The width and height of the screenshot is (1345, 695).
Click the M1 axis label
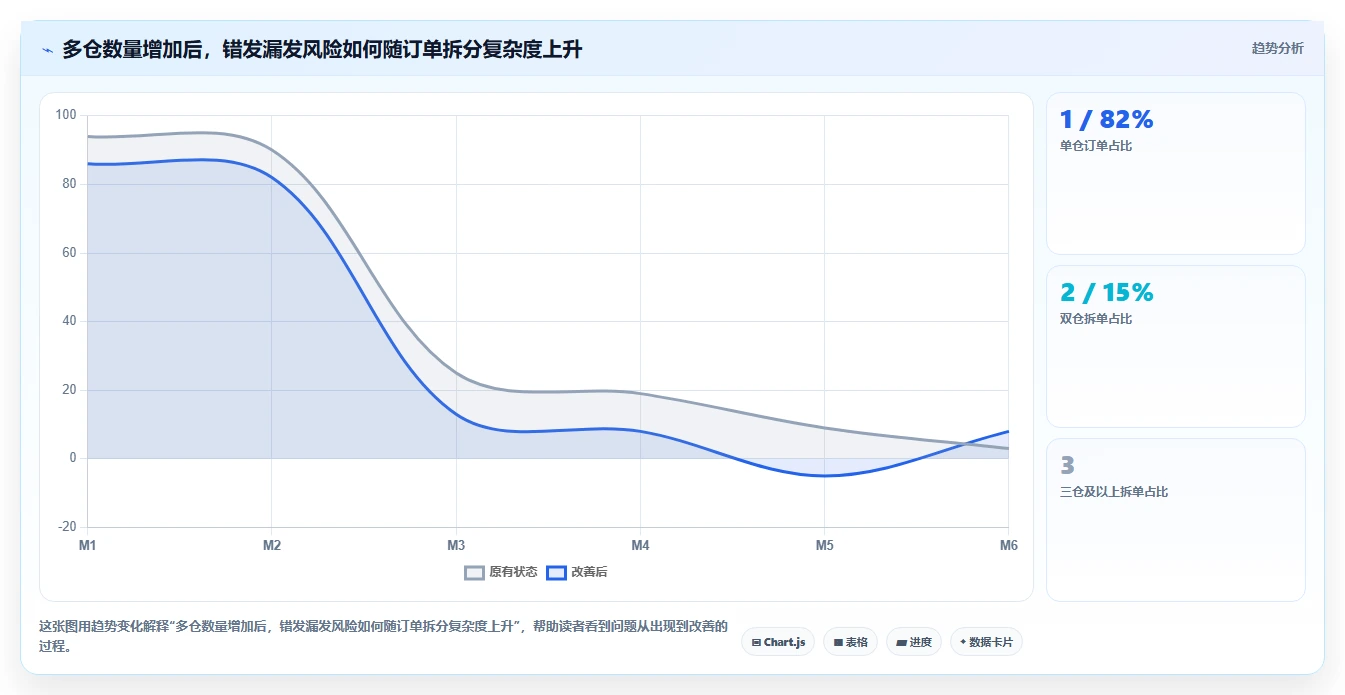(x=88, y=545)
